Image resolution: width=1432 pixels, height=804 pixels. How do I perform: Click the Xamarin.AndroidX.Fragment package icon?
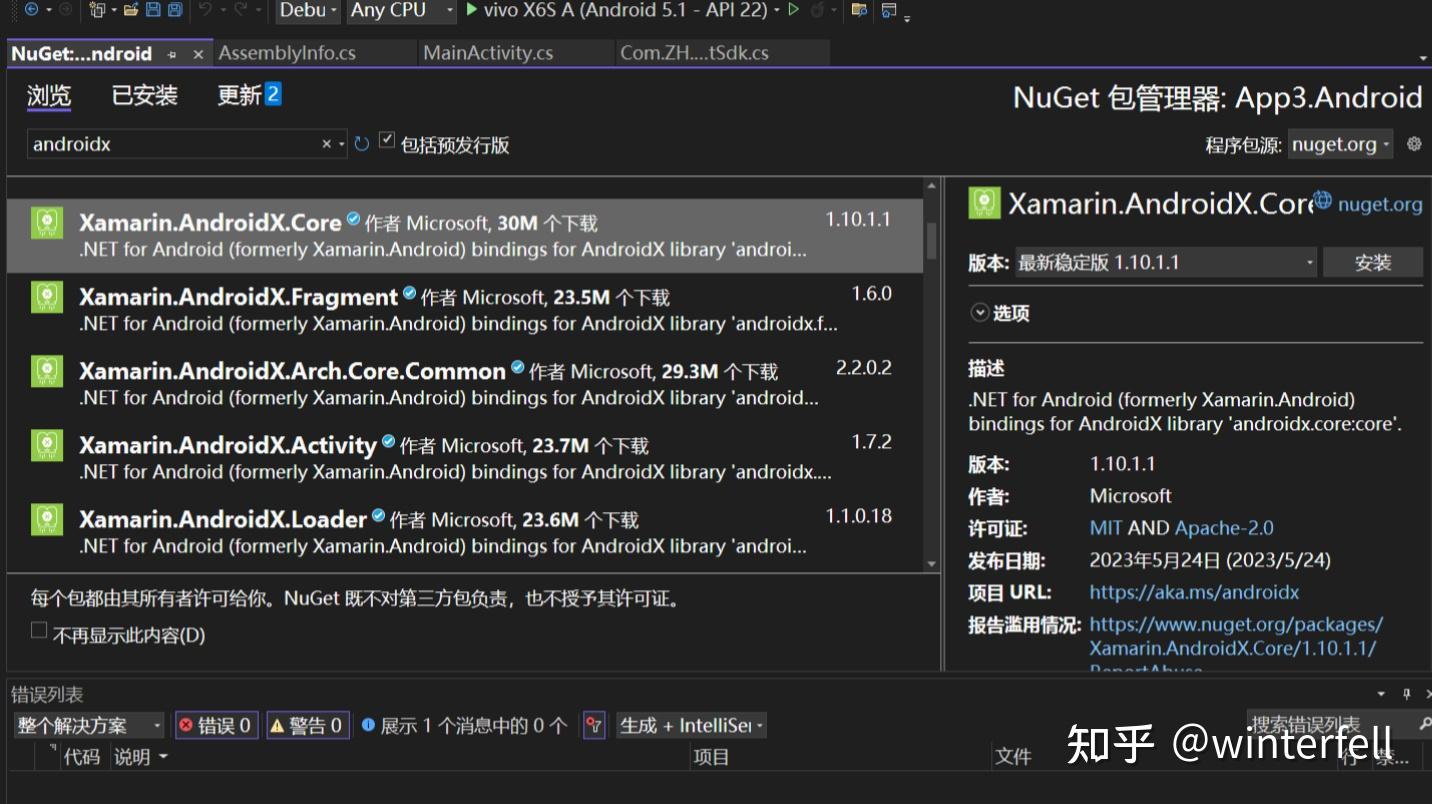pyautogui.click(x=47, y=297)
